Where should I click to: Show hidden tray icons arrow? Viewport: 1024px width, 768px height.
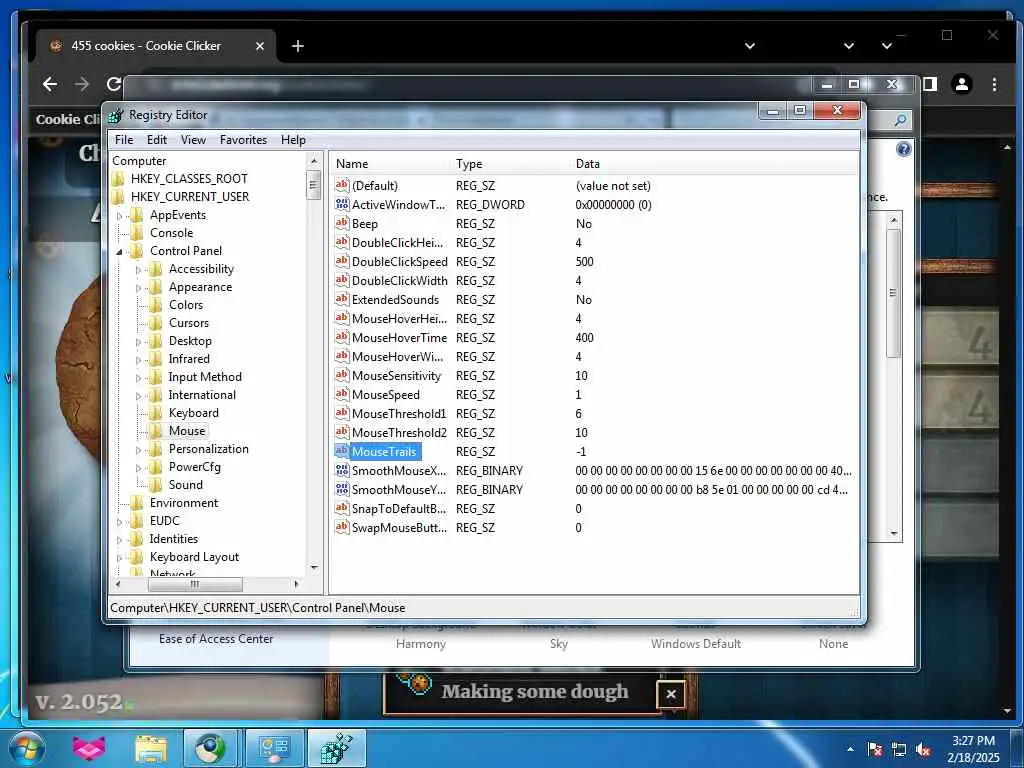coord(850,749)
